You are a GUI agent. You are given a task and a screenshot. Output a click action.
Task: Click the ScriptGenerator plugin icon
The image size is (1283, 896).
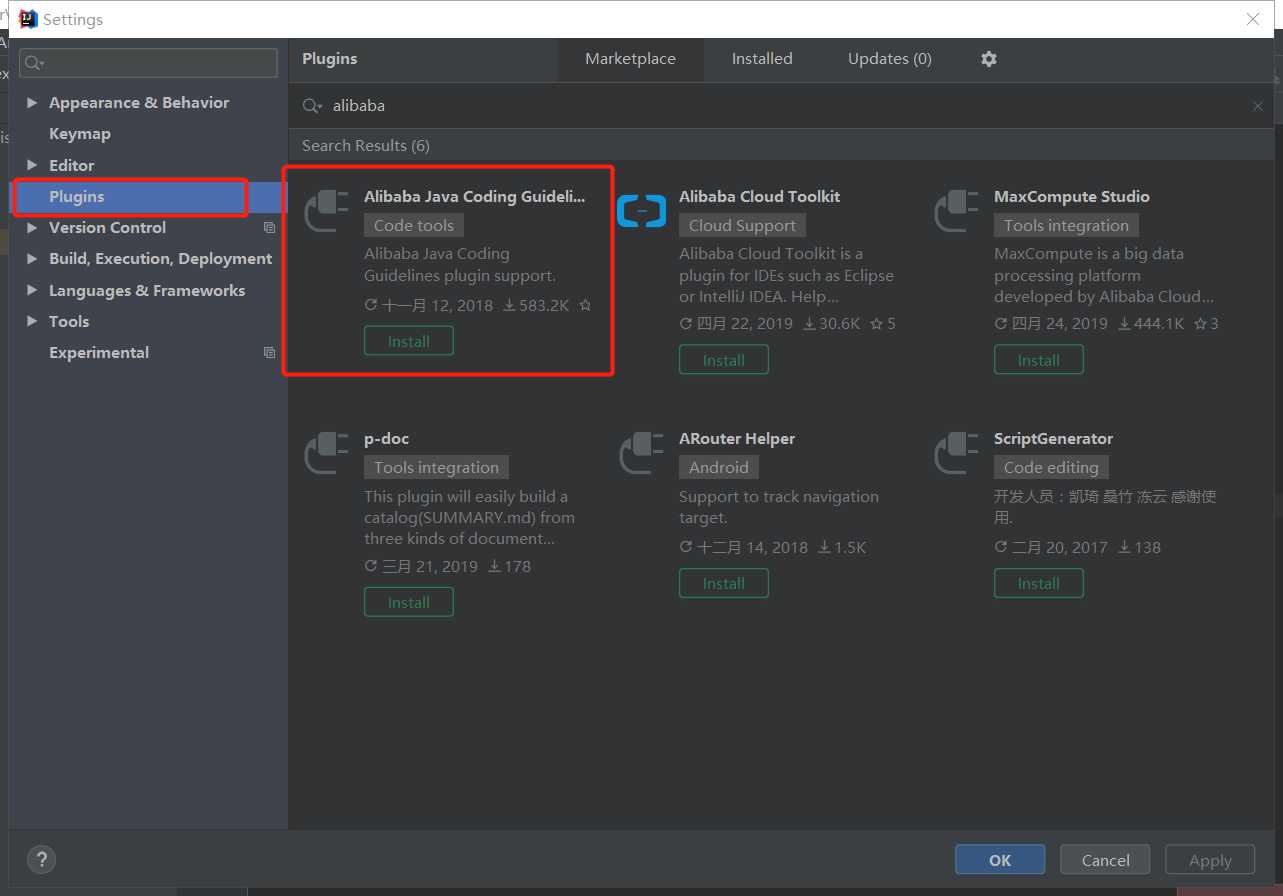point(956,453)
